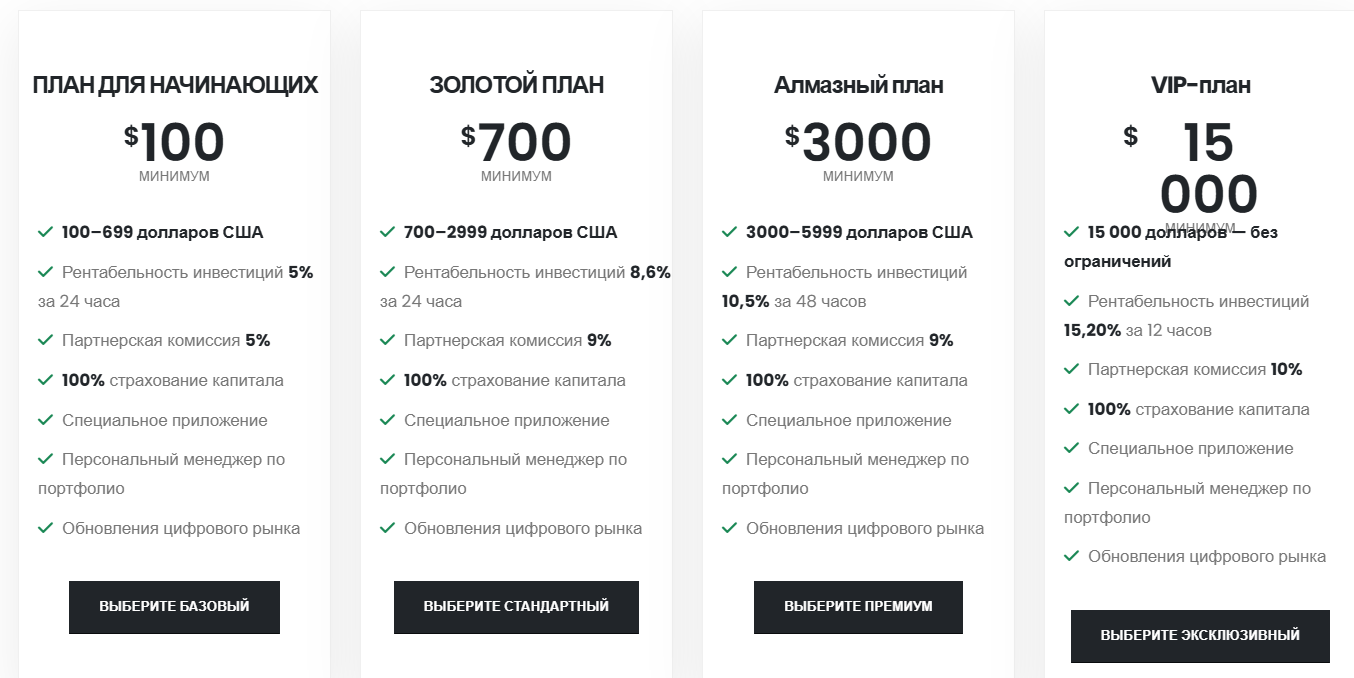Click checkmark beside 'Партнерская комиссия 5%'
1354x678 pixels.
(x=45, y=340)
